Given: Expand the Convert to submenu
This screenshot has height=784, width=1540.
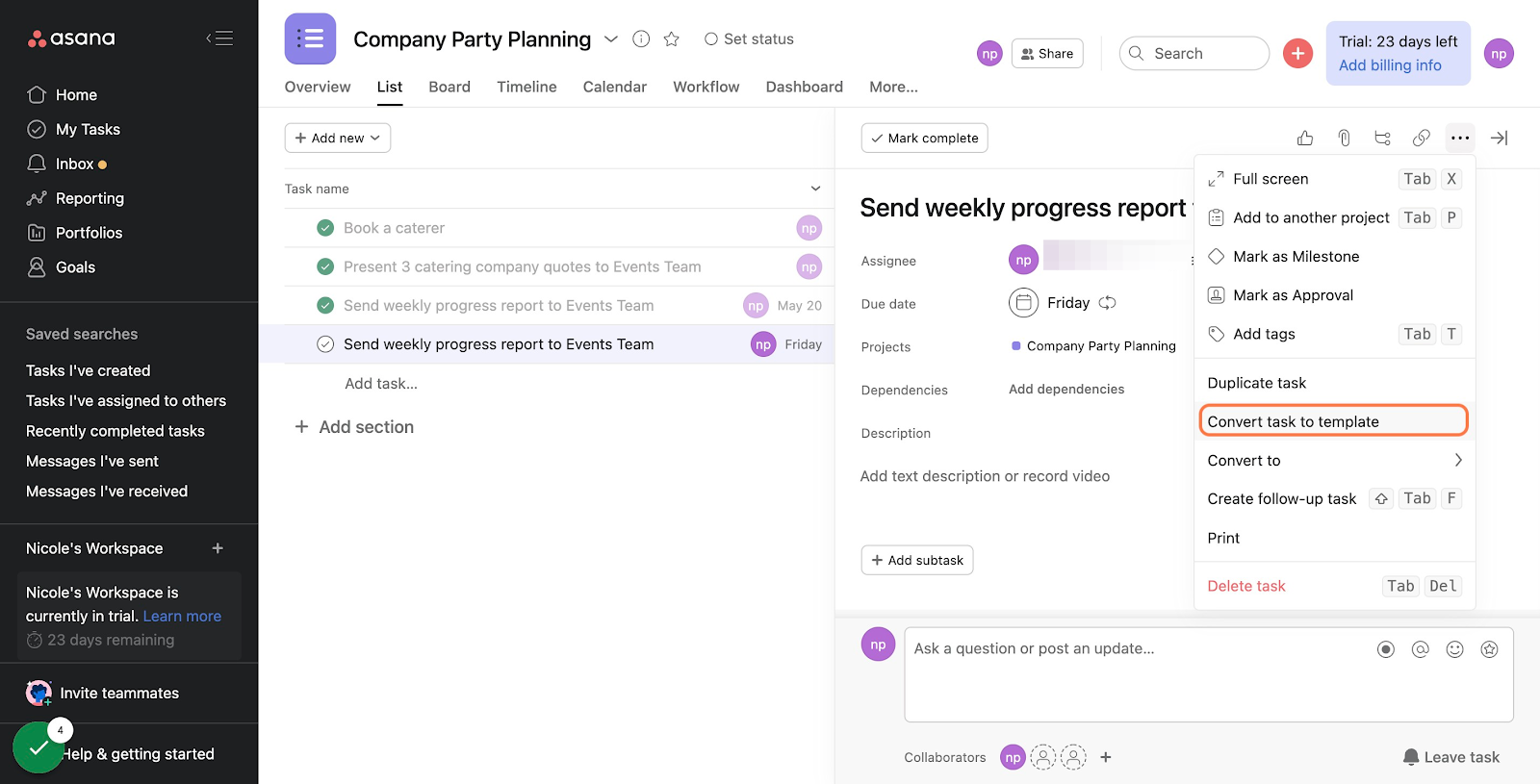Looking at the screenshot, I should coord(1335,461).
